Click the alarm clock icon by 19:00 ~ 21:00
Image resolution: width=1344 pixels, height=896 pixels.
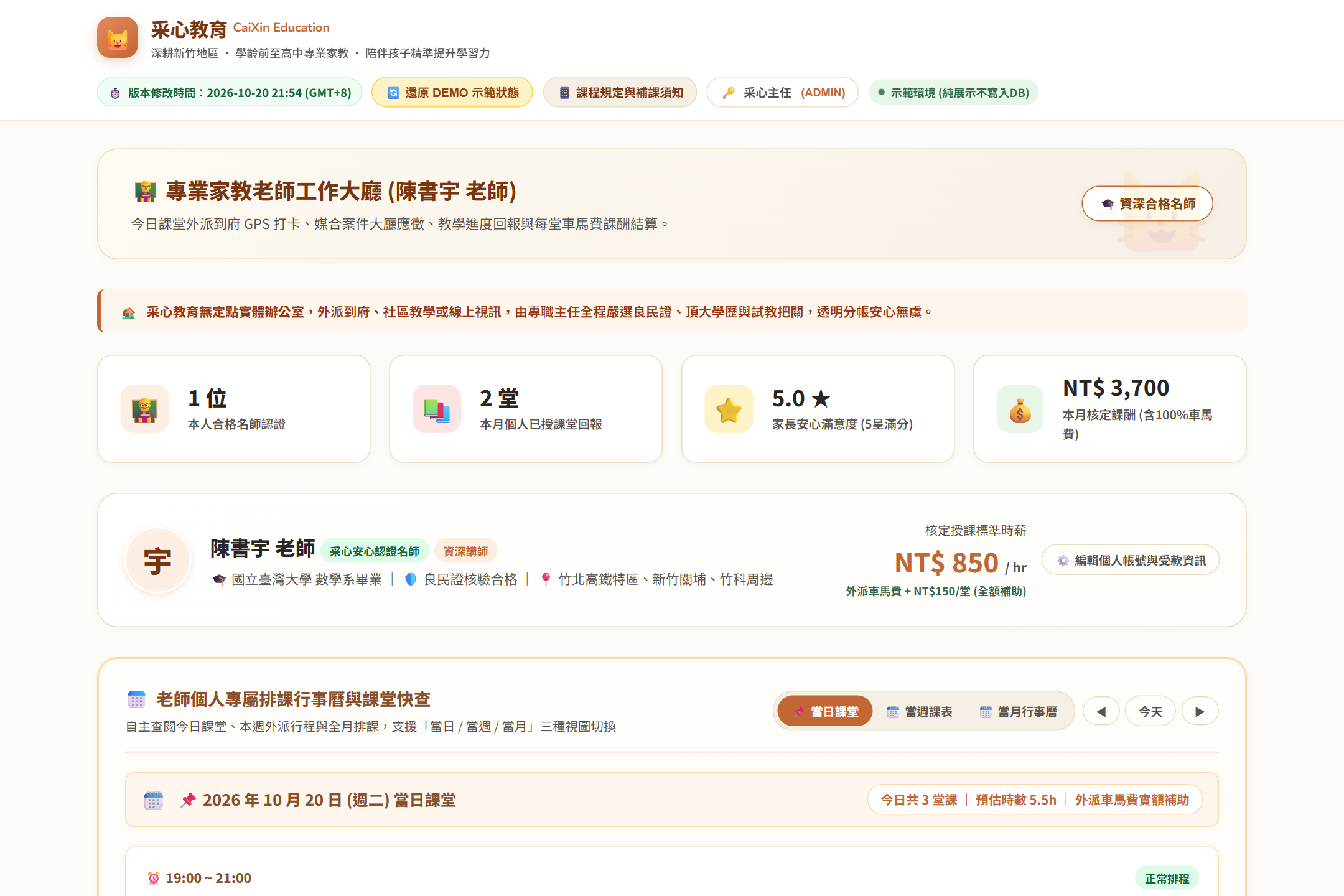154,878
